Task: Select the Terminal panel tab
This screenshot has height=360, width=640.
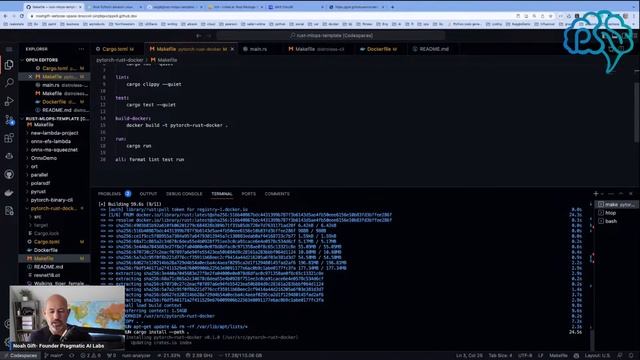Action: 222,194
